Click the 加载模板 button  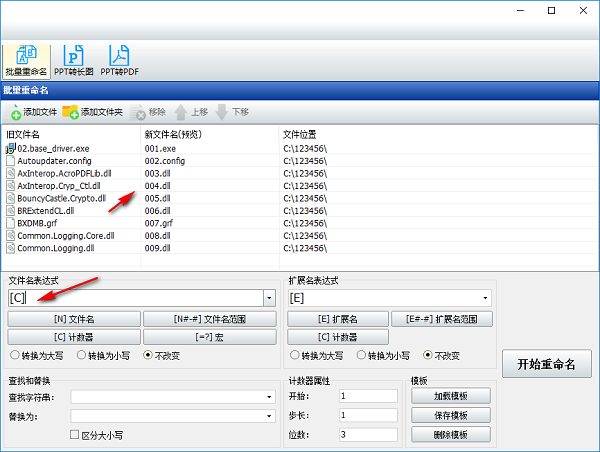coord(452,396)
